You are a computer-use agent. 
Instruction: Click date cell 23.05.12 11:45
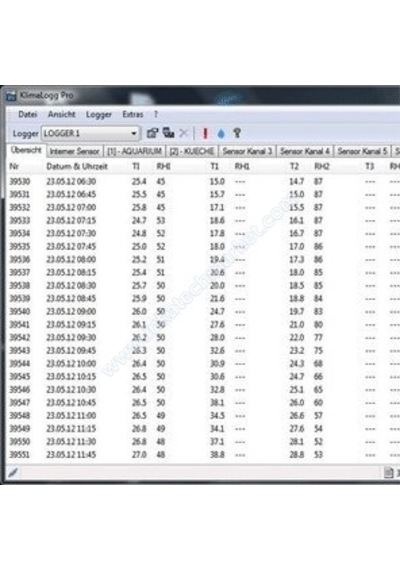pyautogui.click(x=71, y=455)
